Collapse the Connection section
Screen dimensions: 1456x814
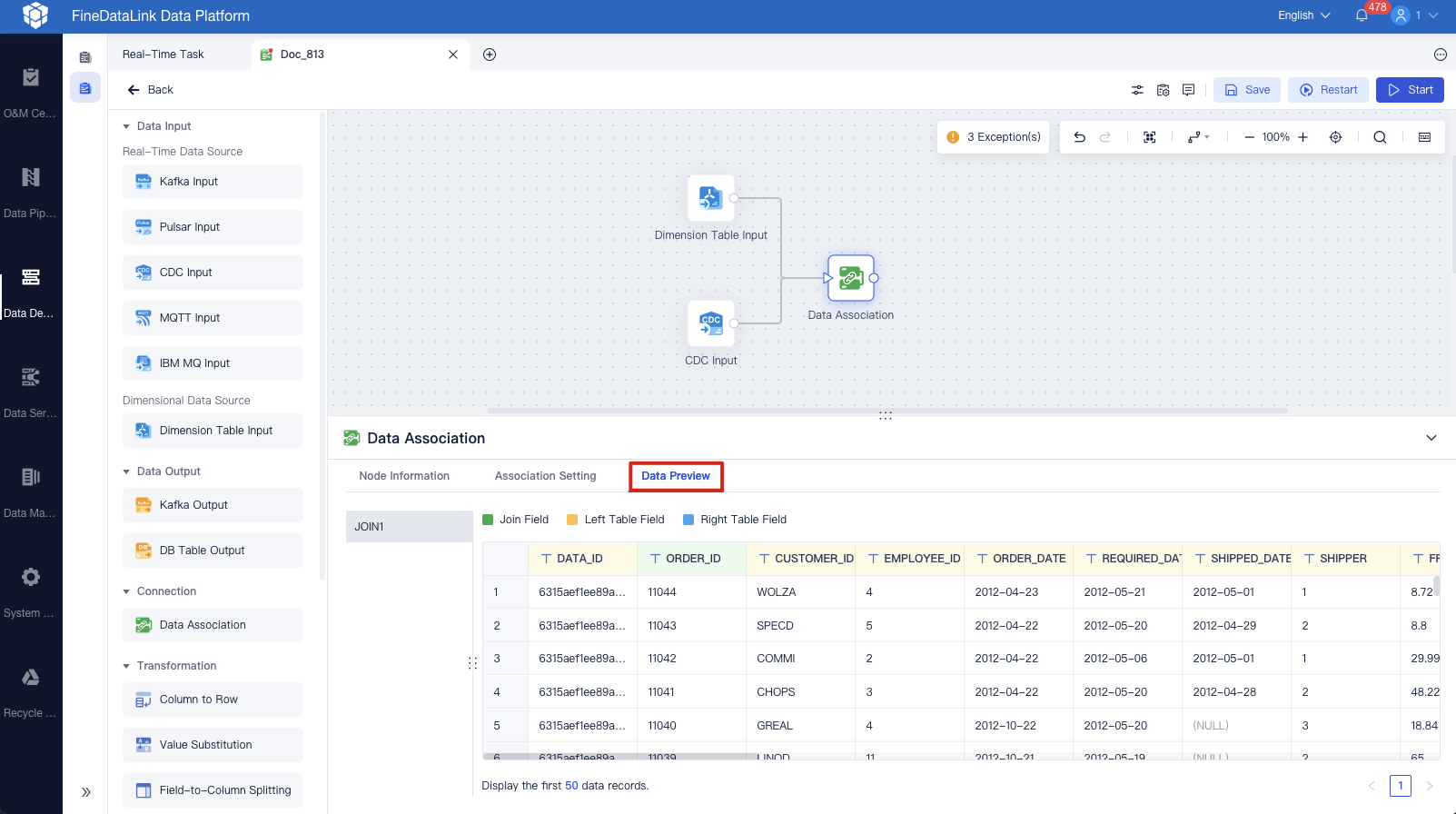[126, 591]
